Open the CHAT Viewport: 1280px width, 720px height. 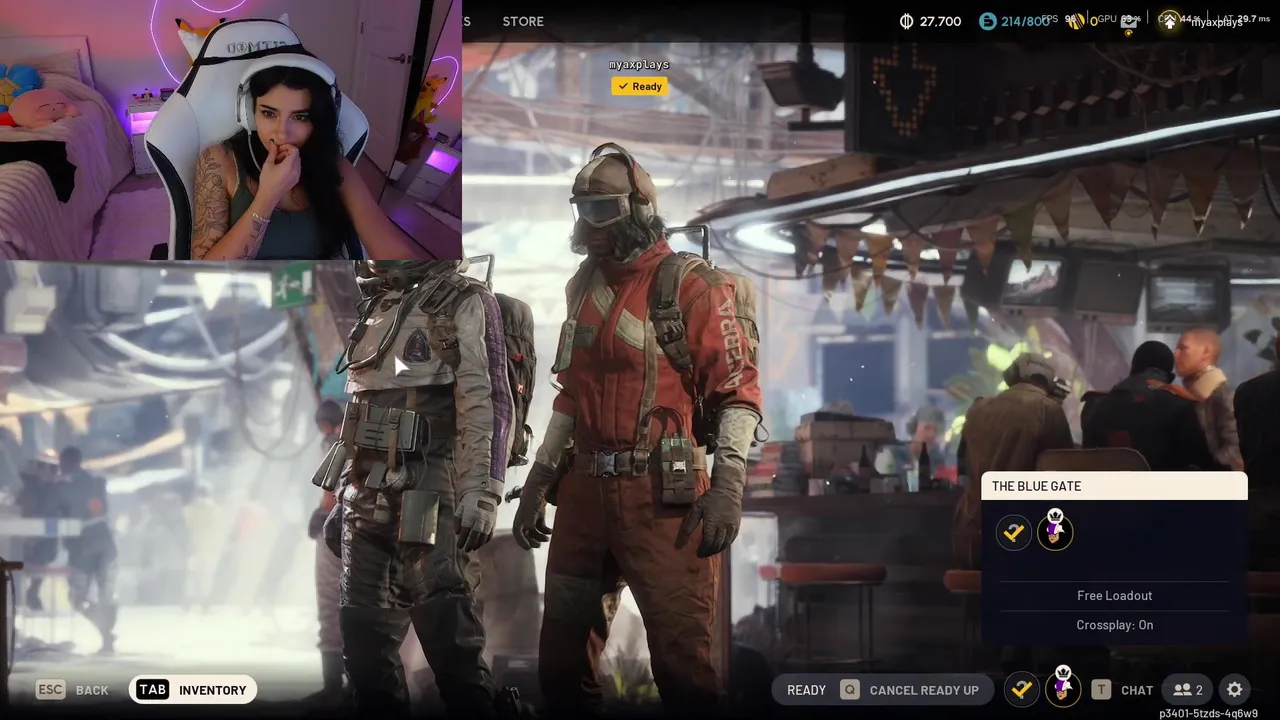point(1137,690)
